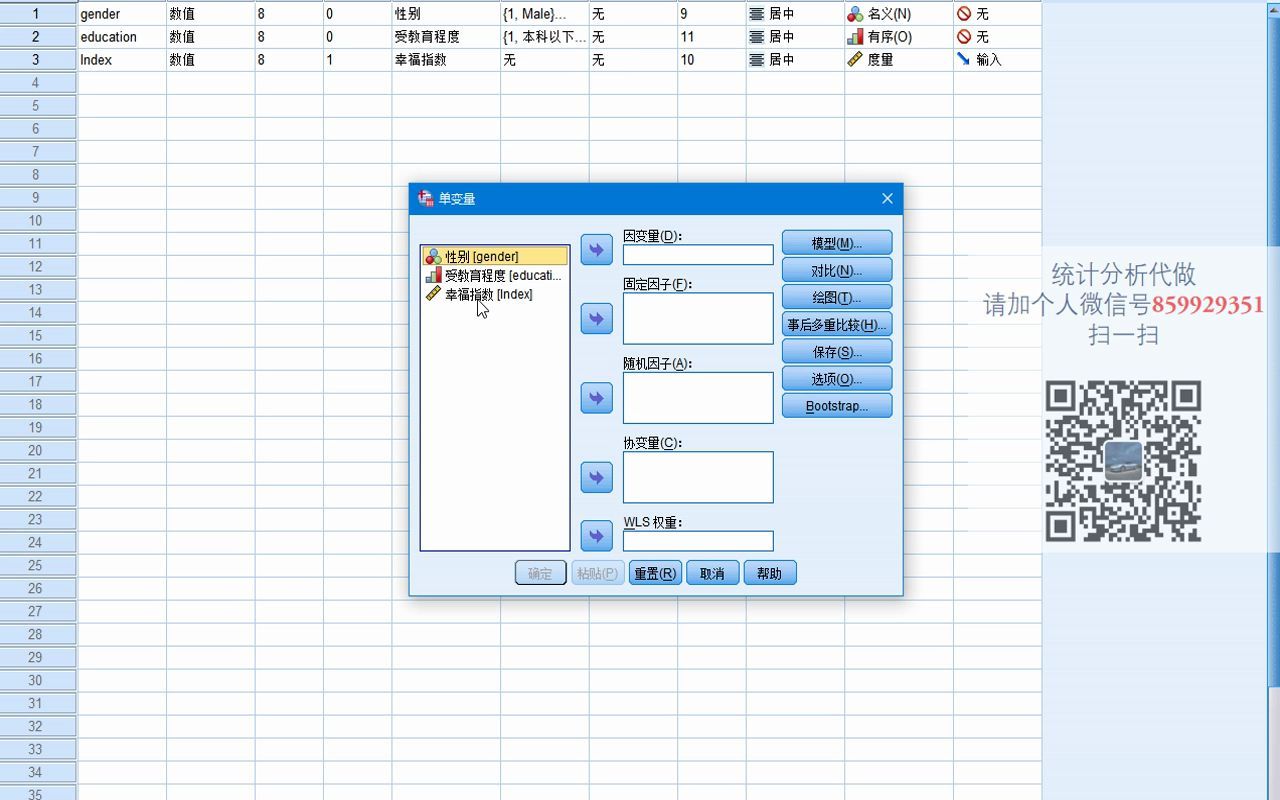1280x800 pixels.
Task: Click the 数值 type cell in gender row
Action: 210,14
